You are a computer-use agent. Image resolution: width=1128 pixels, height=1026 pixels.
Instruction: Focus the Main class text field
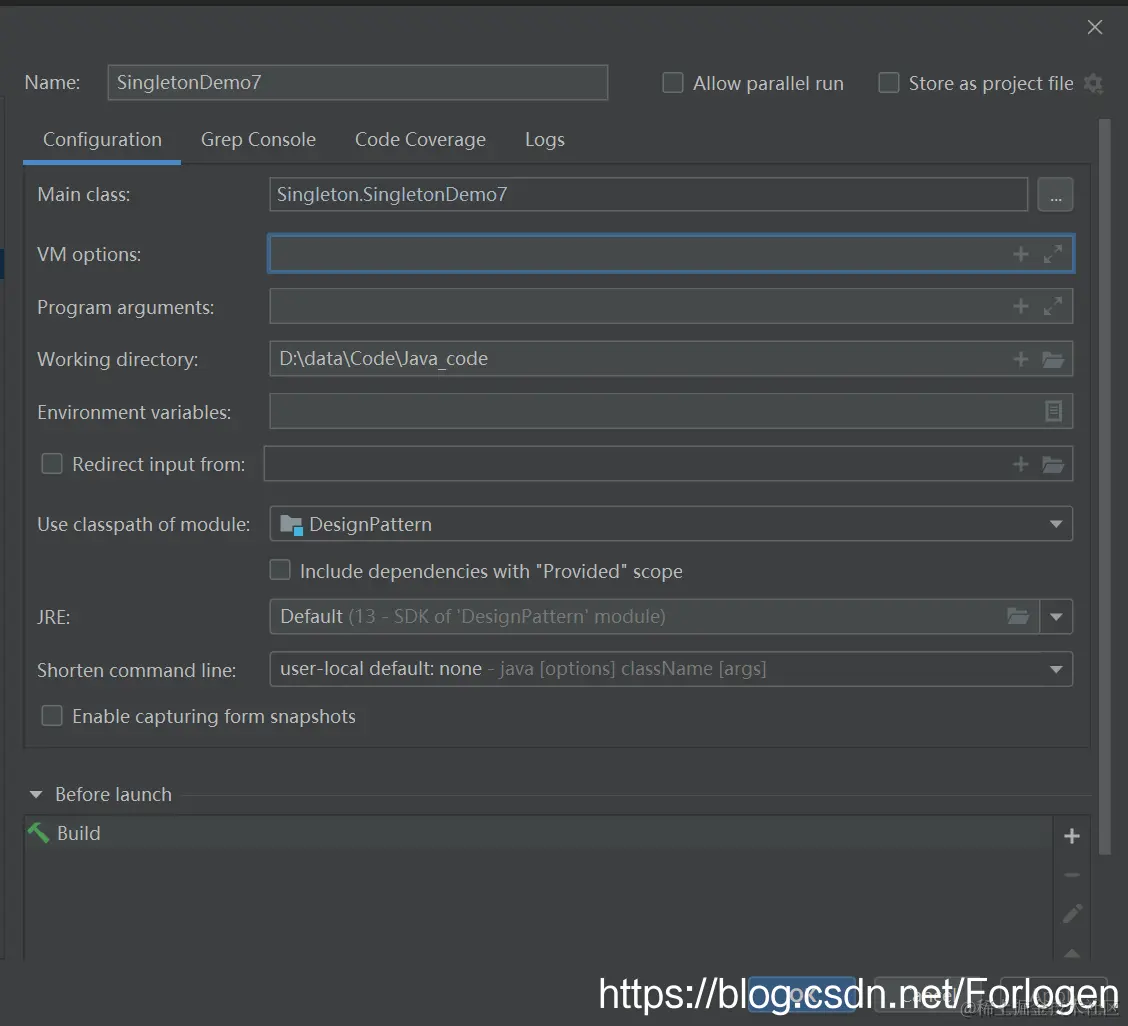(x=648, y=194)
